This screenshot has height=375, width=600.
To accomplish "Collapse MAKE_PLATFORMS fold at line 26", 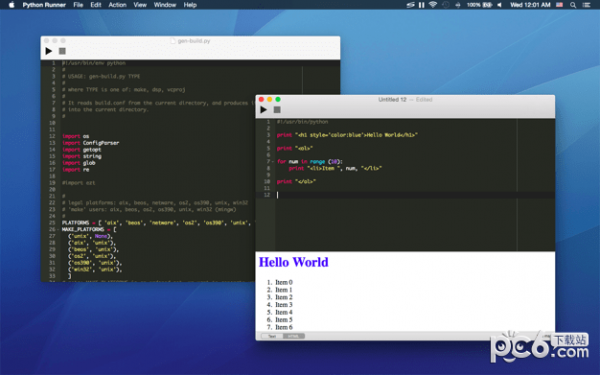I will (57, 230).
